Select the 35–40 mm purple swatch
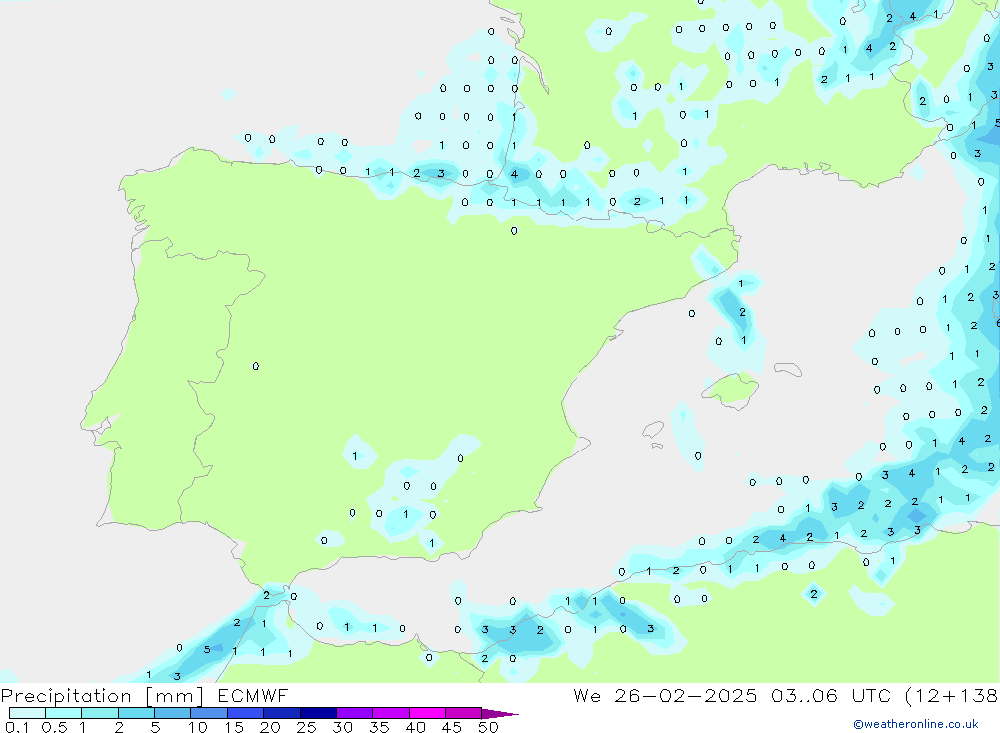The width and height of the screenshot is (1000, 733). tap(391, 713)
